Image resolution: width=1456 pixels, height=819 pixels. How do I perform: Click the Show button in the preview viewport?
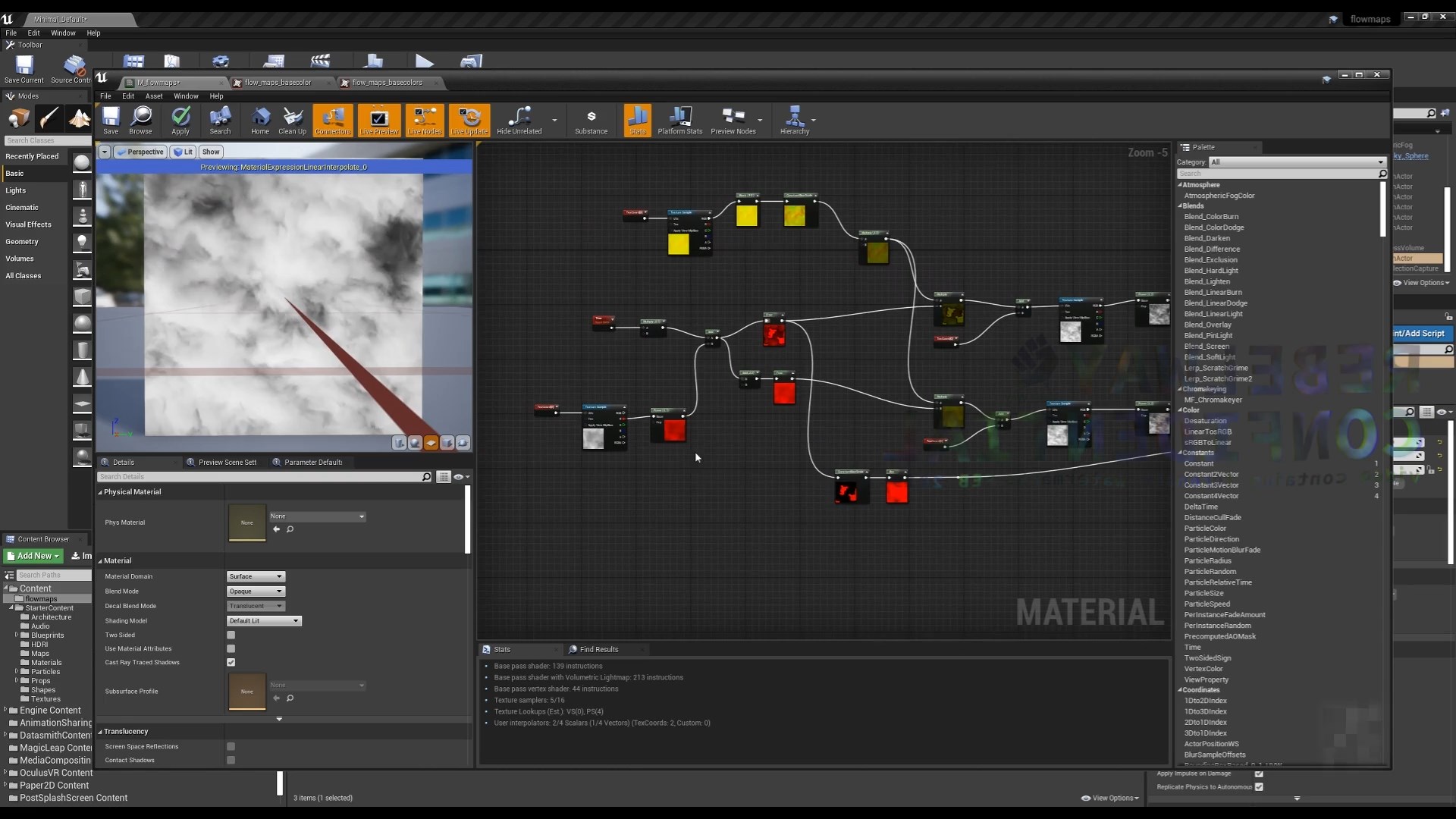(210, 152)
